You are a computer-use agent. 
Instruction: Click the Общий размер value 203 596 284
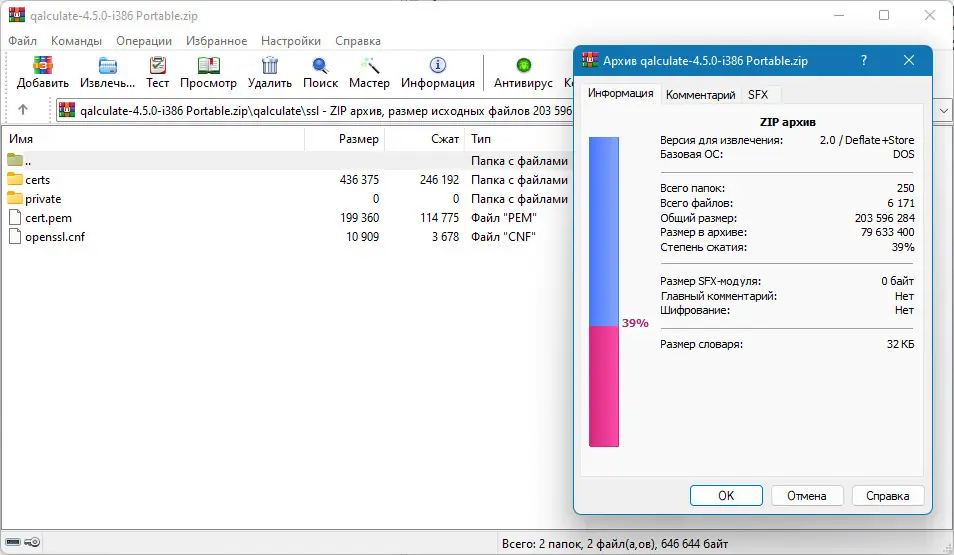(885, 218)
